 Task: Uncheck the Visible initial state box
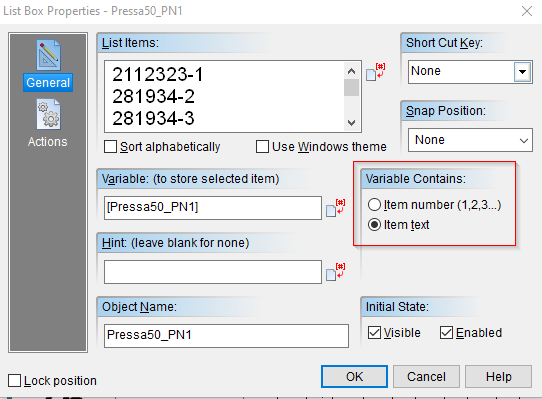(x=374, y=333)
